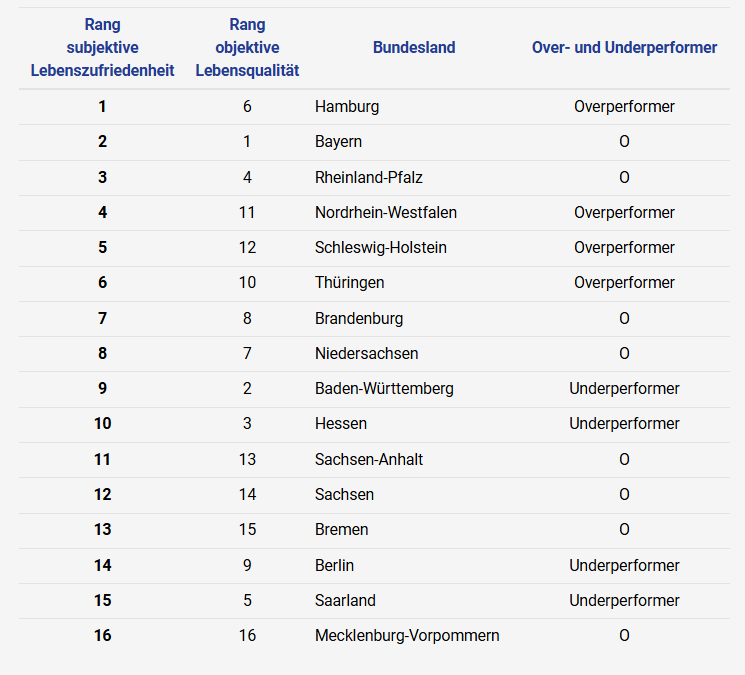745x675 pixels.
Task: Click Underperformer label in Saarland row
Action: (x=624, y=601)
